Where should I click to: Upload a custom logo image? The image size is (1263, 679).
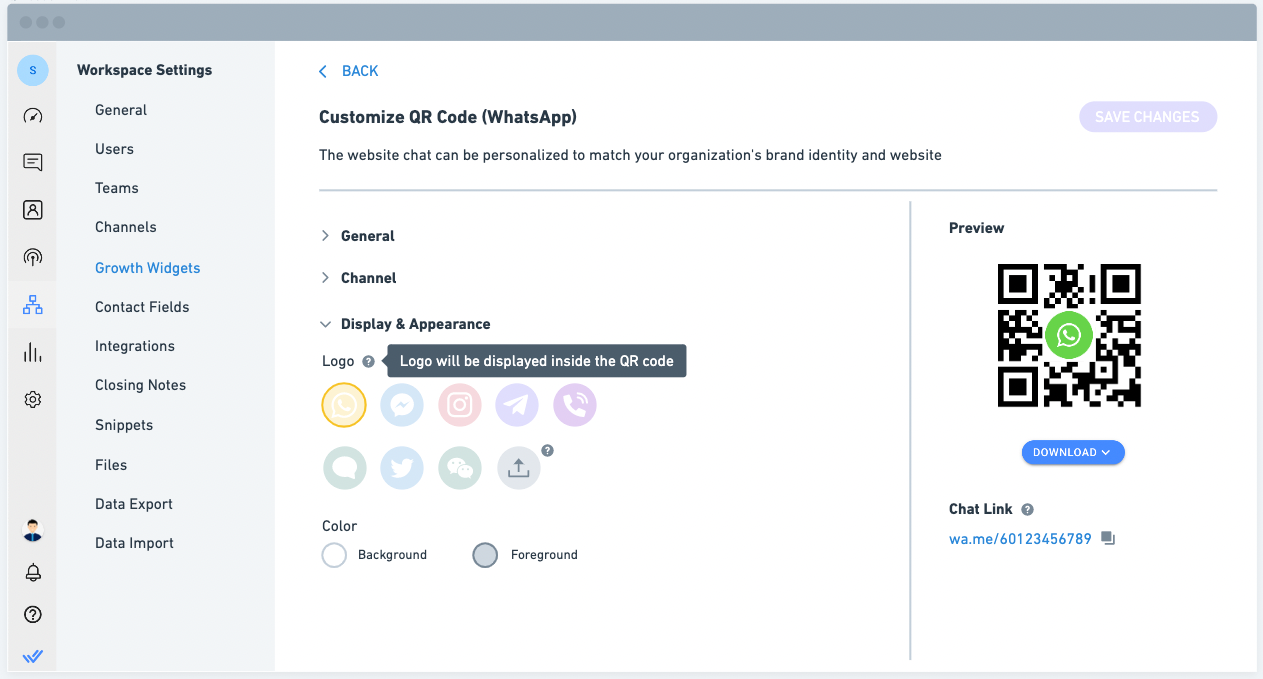[518, 468]
